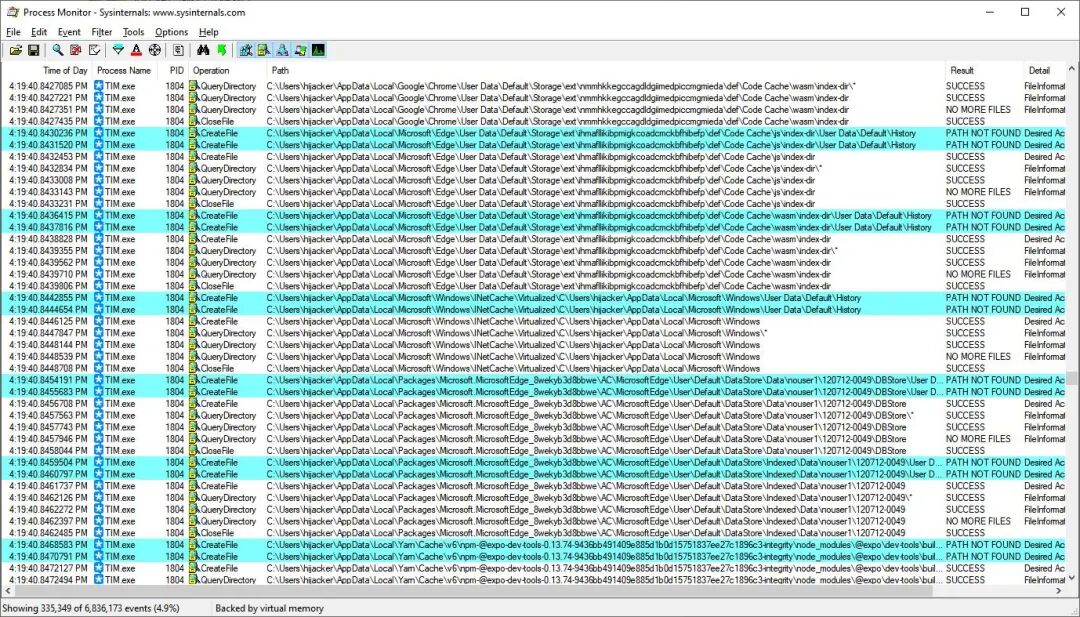The width and height of the screenshot is (1080, 617).
Task: Select the event row at 4:19:40.8427085 PM
Action: 534,86
